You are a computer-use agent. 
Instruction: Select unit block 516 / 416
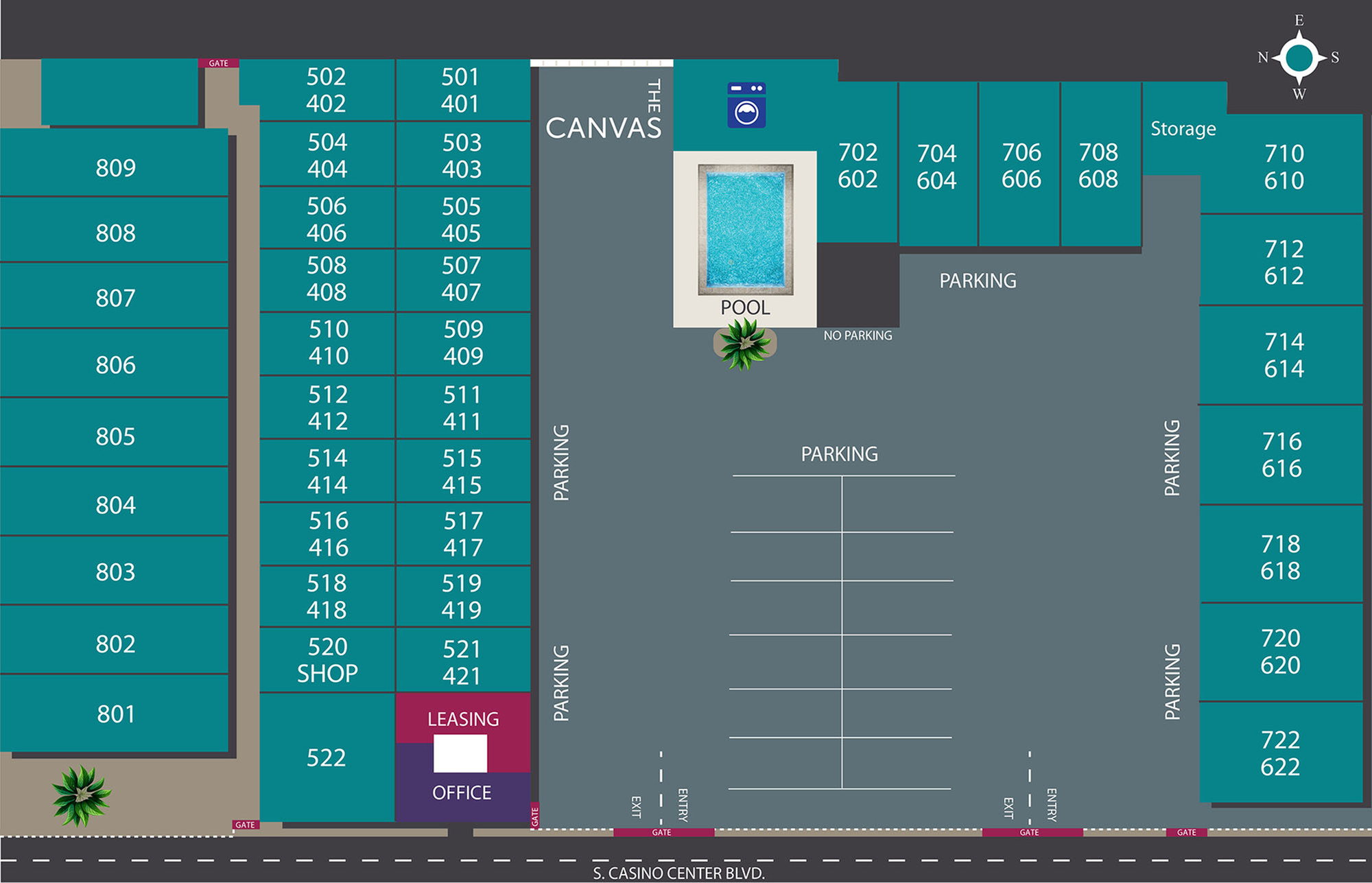click(x=327, y=534)
